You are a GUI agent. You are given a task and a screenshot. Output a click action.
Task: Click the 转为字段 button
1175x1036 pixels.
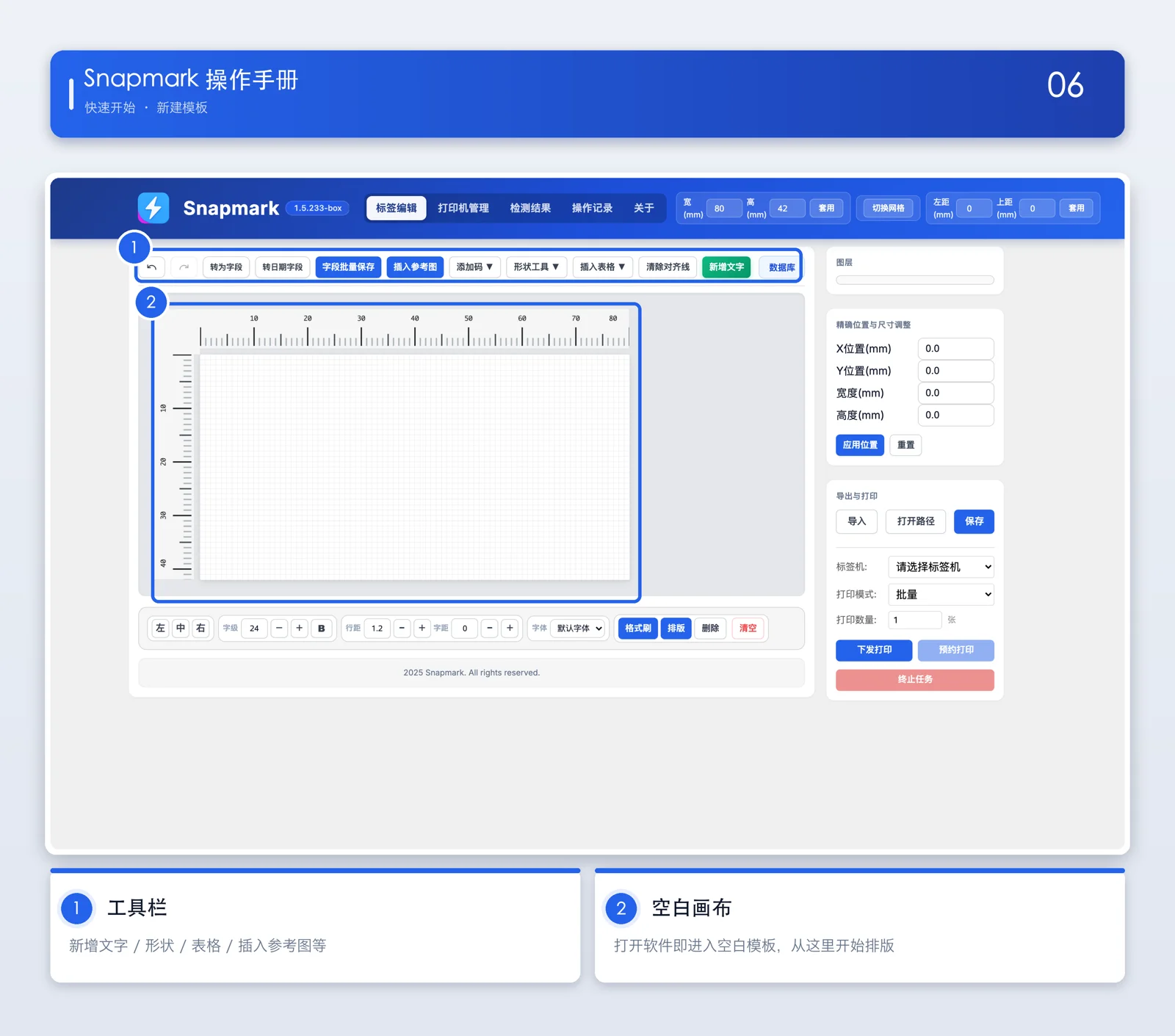pyautogui.click(x=226, y=267)
